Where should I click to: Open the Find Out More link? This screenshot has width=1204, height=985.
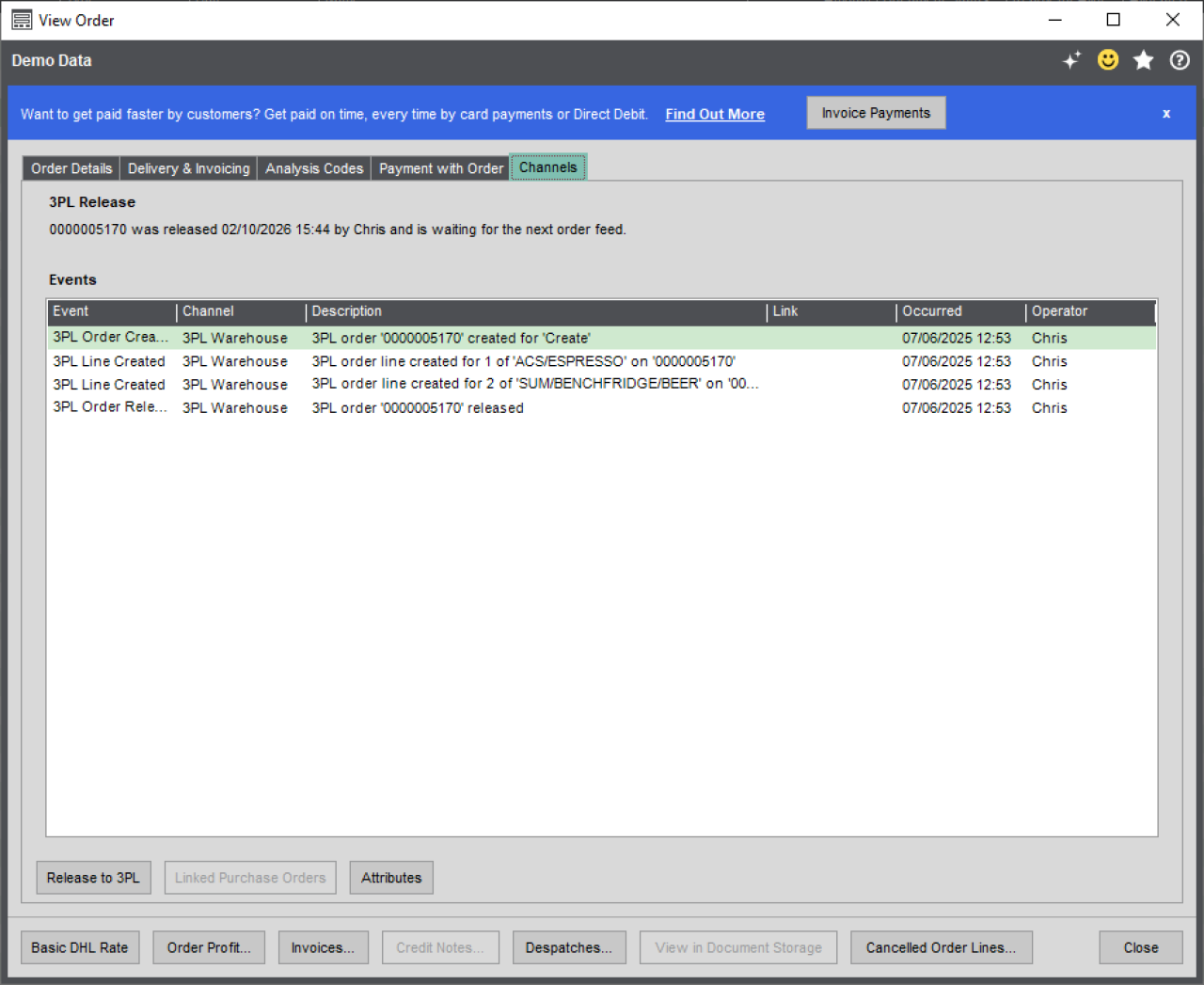tap(715, 114)
